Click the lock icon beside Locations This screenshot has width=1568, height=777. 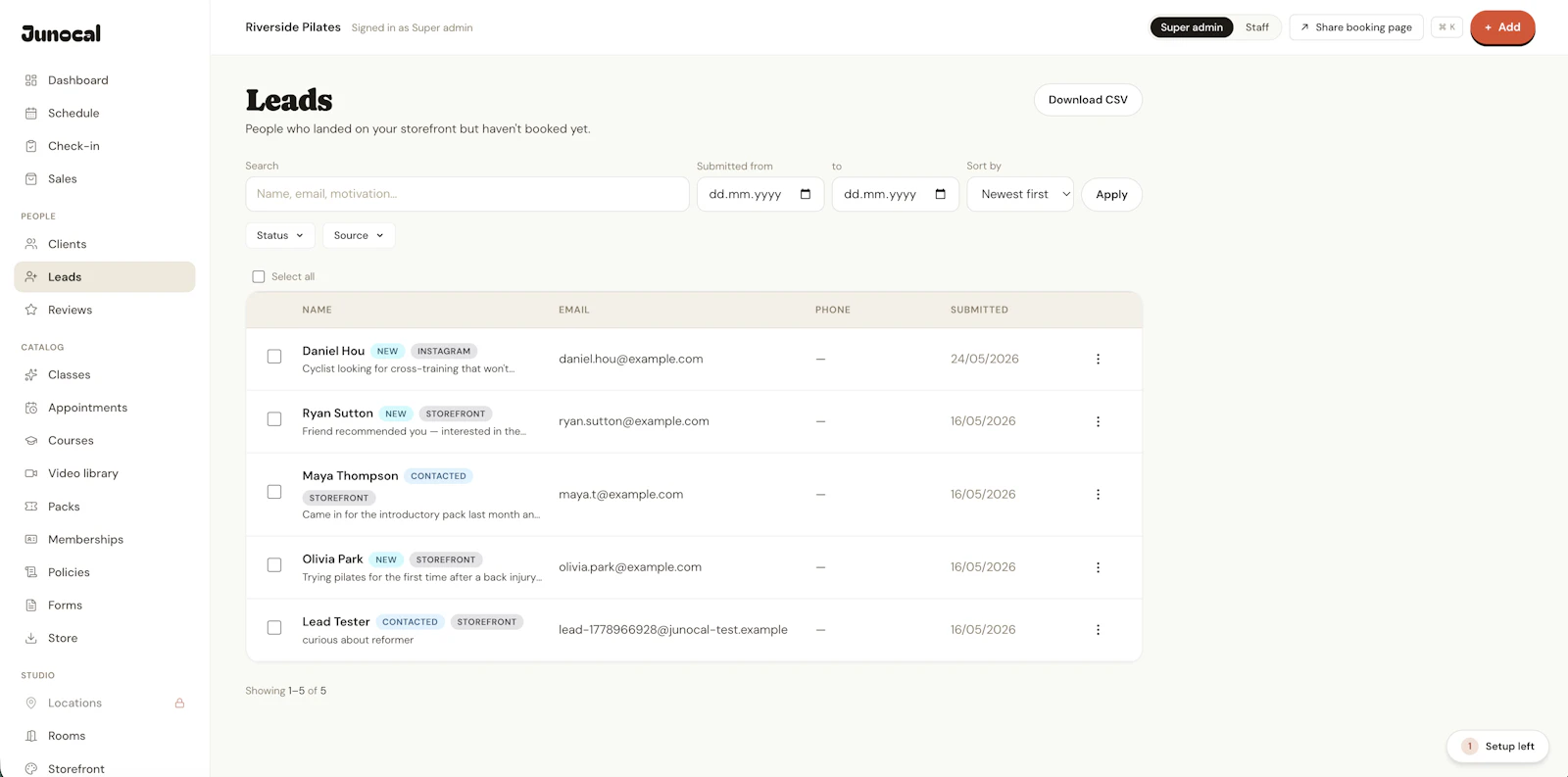(179, 704)
